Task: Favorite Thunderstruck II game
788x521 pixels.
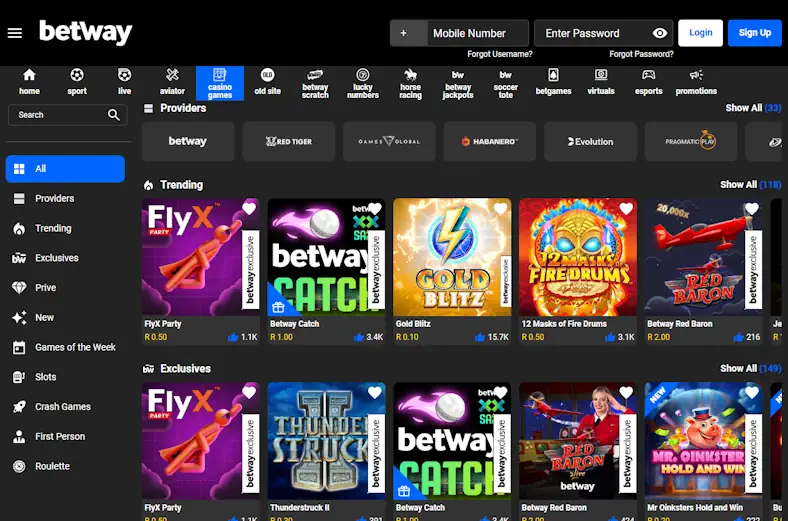Action: (x=375, y=392)
